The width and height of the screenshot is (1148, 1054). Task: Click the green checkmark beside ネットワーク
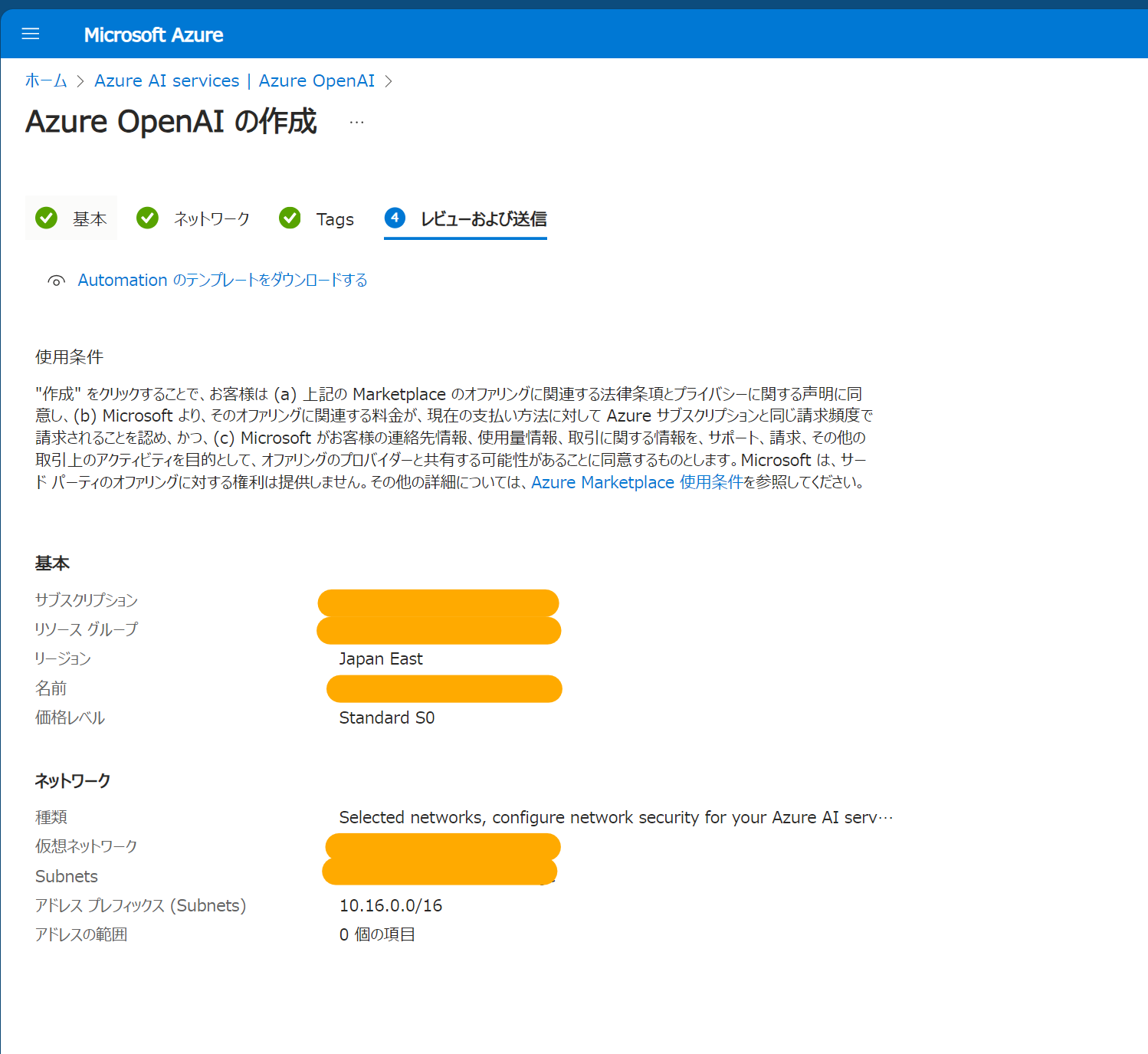[x=147, y=218]
